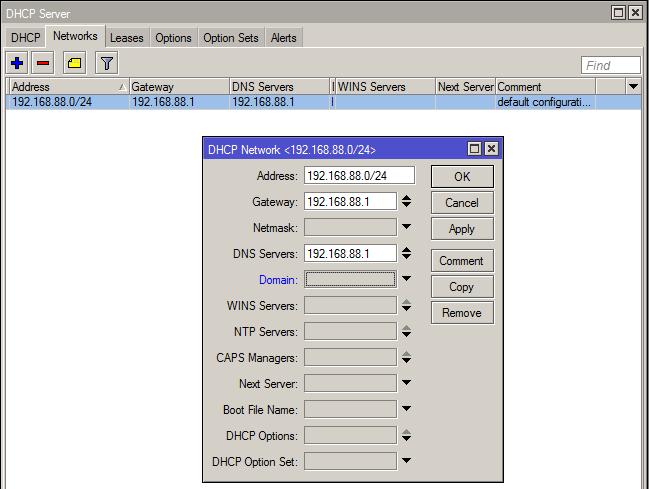
Task: Toggle the Gateway field up/down arrows
Action: coord(406,202)
